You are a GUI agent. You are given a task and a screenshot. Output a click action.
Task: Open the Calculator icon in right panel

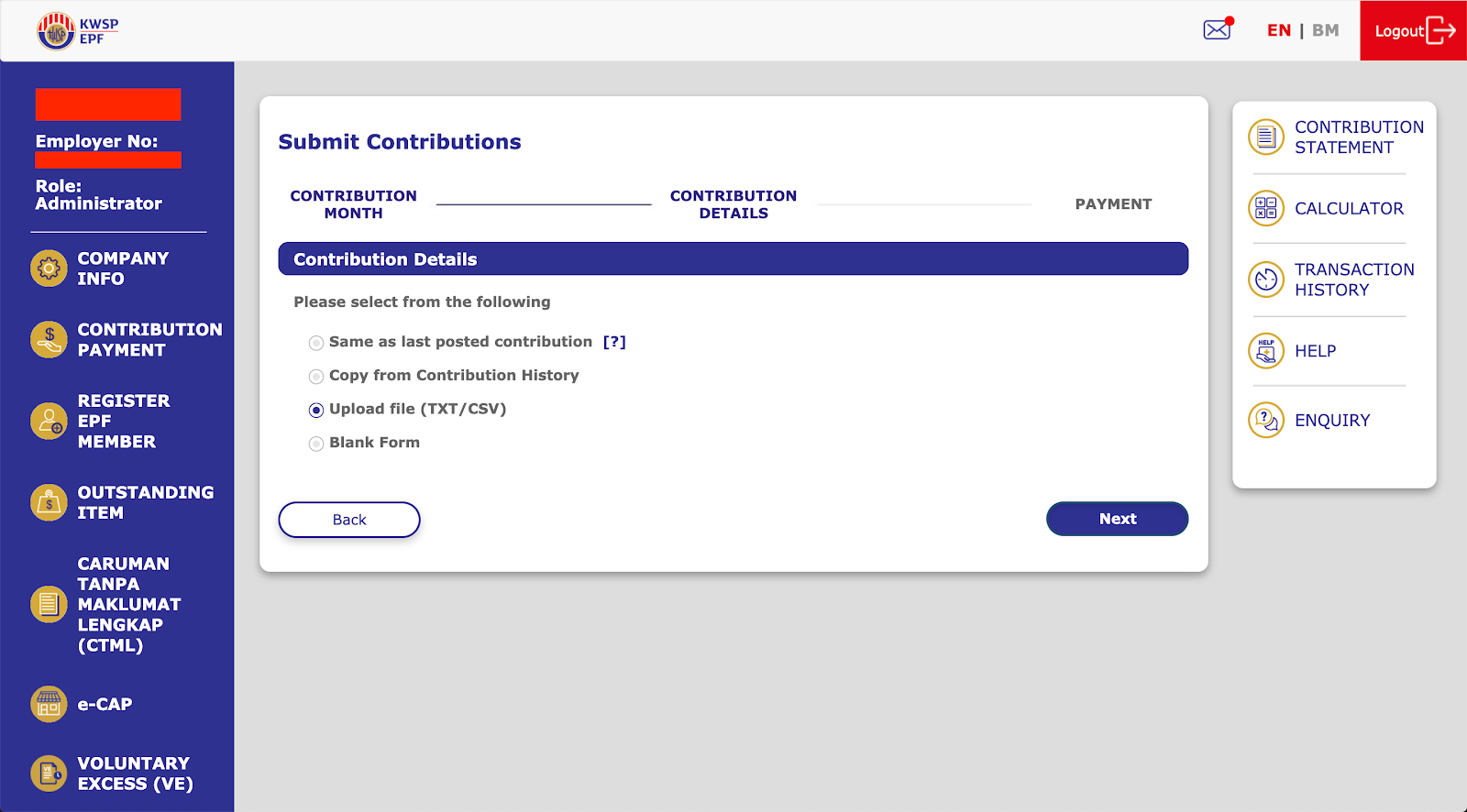1266,208
